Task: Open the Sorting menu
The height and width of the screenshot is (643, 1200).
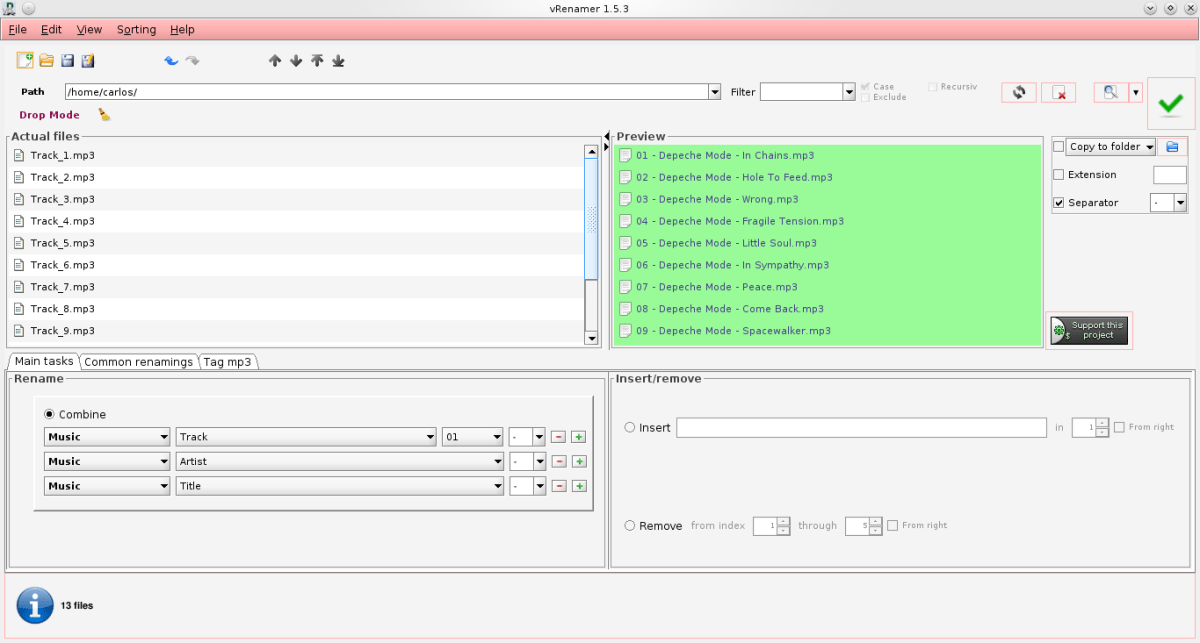Action: pos(136,30)
